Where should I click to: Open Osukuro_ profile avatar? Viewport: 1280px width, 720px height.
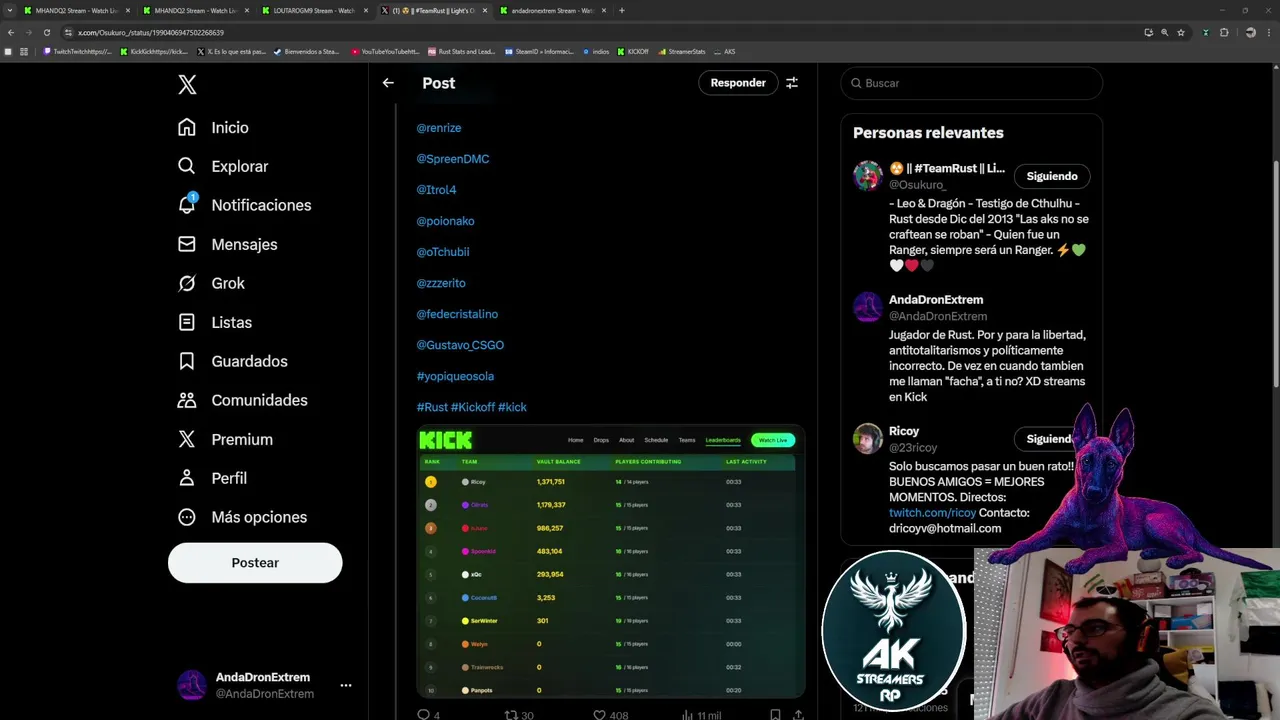[867, 175]
